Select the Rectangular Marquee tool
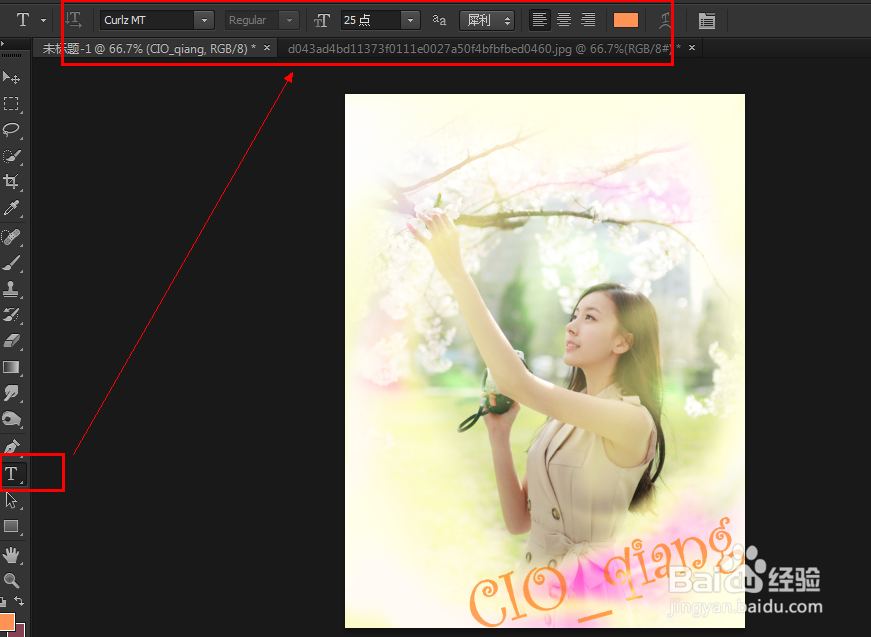 (x=11, y=104)
